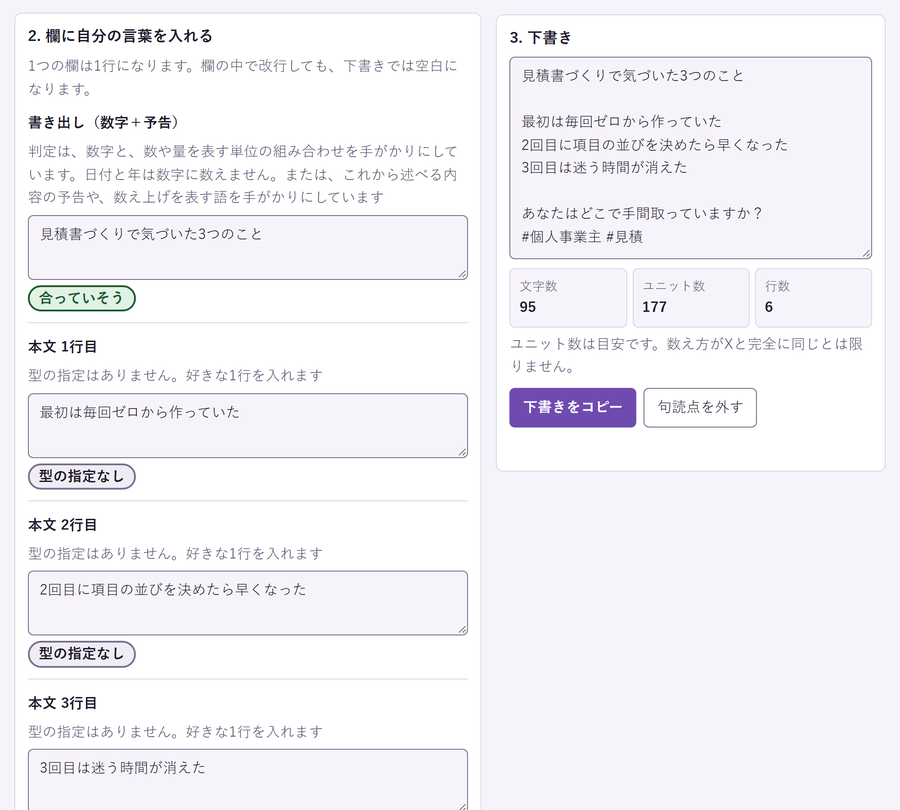Viewport: 900px width, 810px height.
Task: Focus the 書き出し opening line textarea
Action: (248, 247)
